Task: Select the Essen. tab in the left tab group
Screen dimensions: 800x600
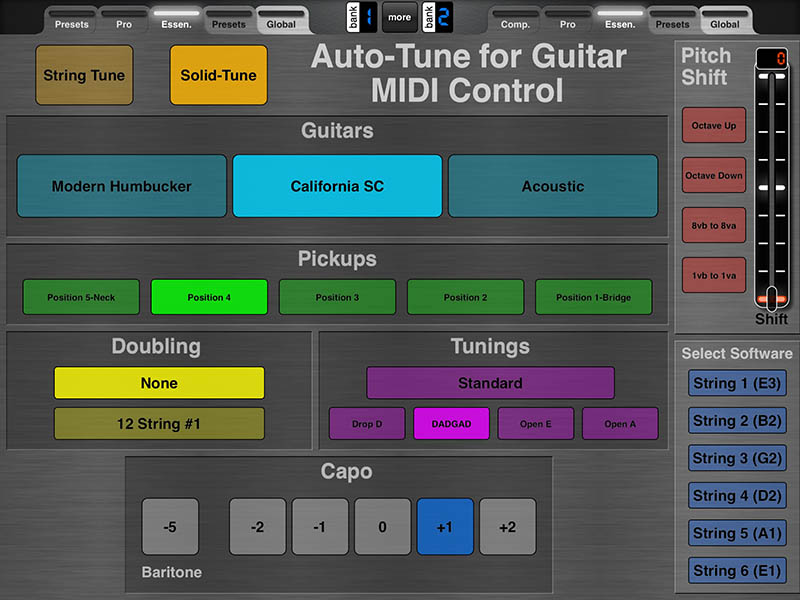Action: (177, 20)
